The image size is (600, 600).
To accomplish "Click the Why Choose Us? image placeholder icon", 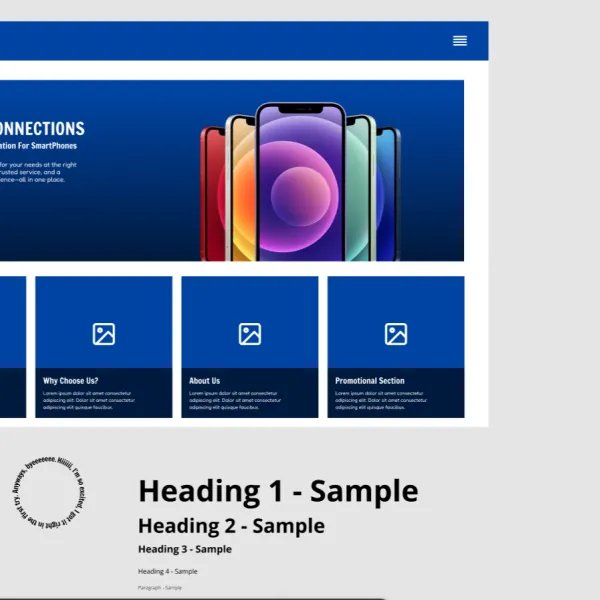I will (104, 334).
